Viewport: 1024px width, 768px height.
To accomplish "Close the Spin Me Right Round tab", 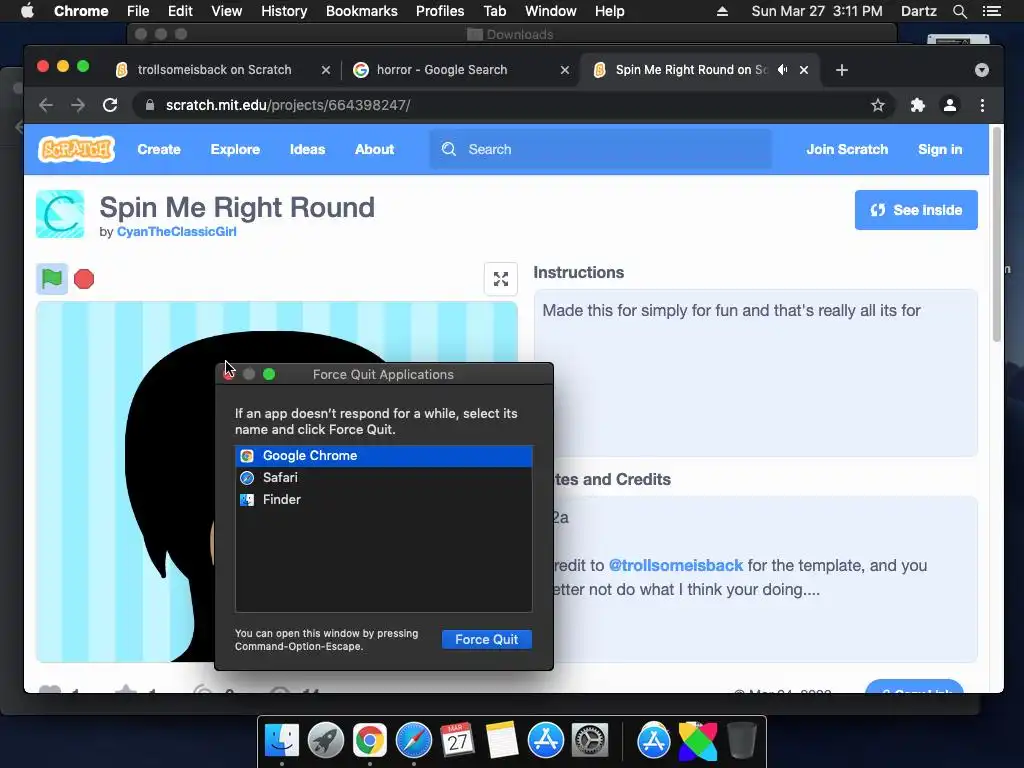I will tap(804, 70).
